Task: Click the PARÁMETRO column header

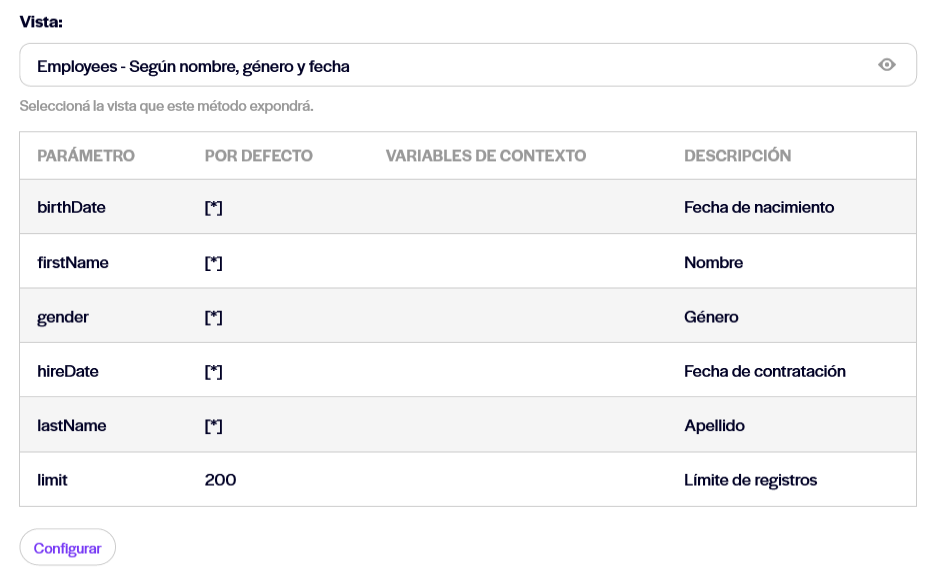Action: pyautogui.click(x=86, y=156)
